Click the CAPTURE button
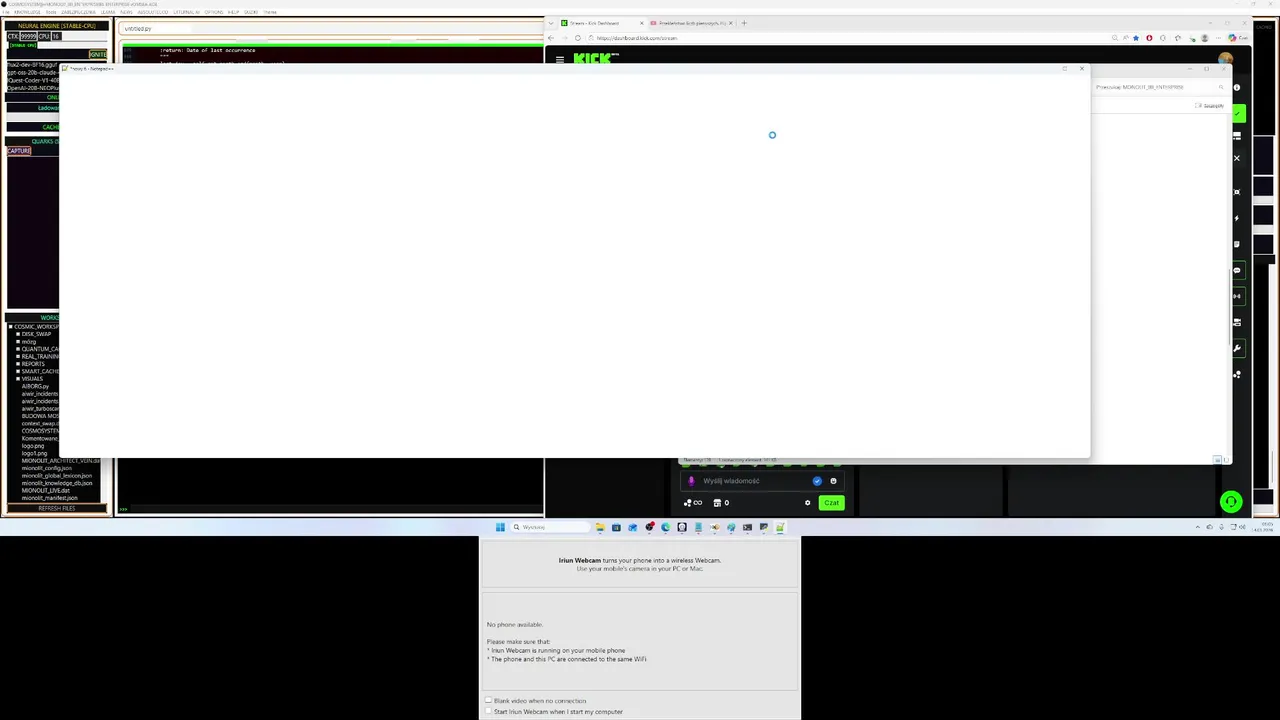Viewport: 1280px width, 720px height. pos(19,151)
